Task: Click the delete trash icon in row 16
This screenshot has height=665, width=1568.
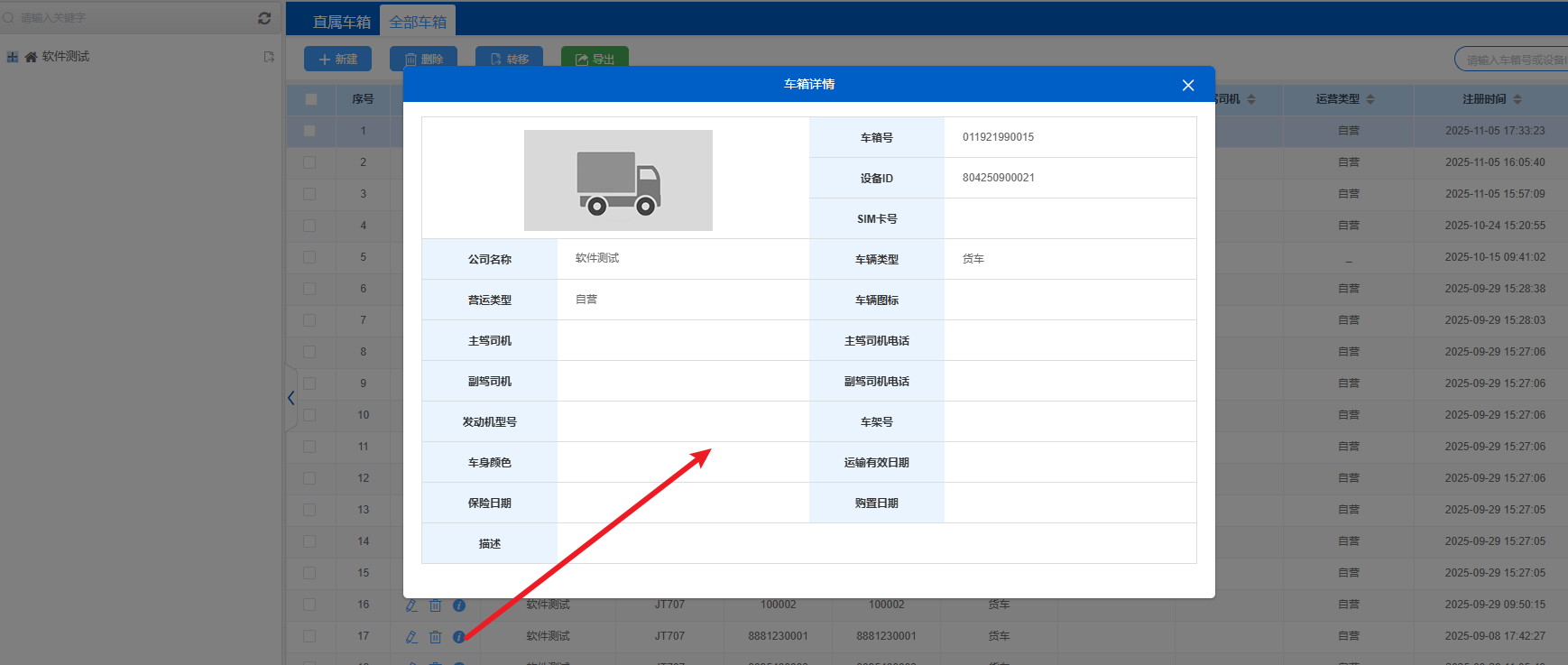Action: pos(435,605)
